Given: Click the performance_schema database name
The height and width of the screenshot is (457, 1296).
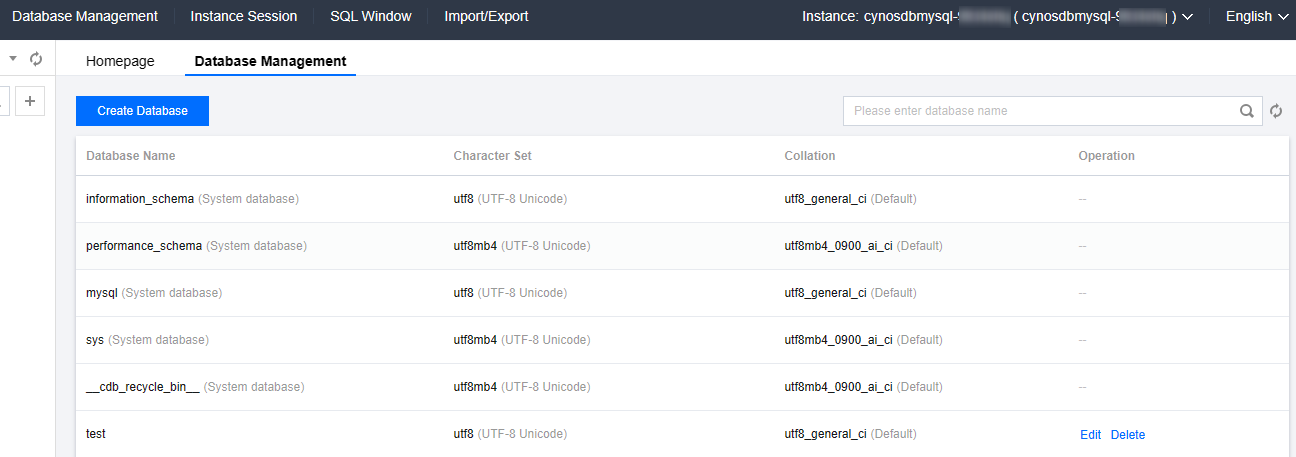Looking at the screenshot, I should [x=144, y=246].
